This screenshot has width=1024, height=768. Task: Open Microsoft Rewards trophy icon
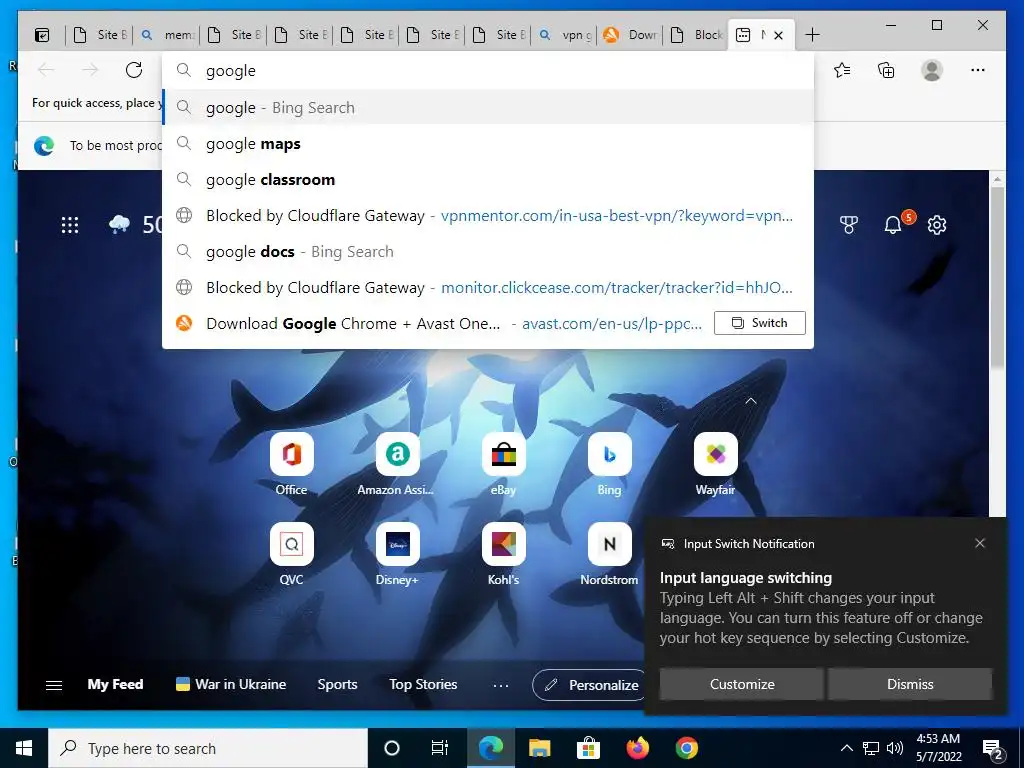[848, 225]
